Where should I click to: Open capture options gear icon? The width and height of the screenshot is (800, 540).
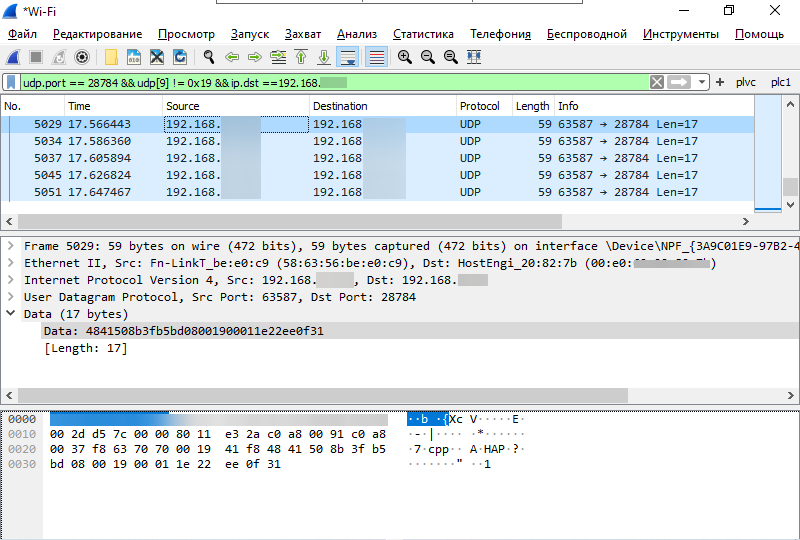[82, 57]
